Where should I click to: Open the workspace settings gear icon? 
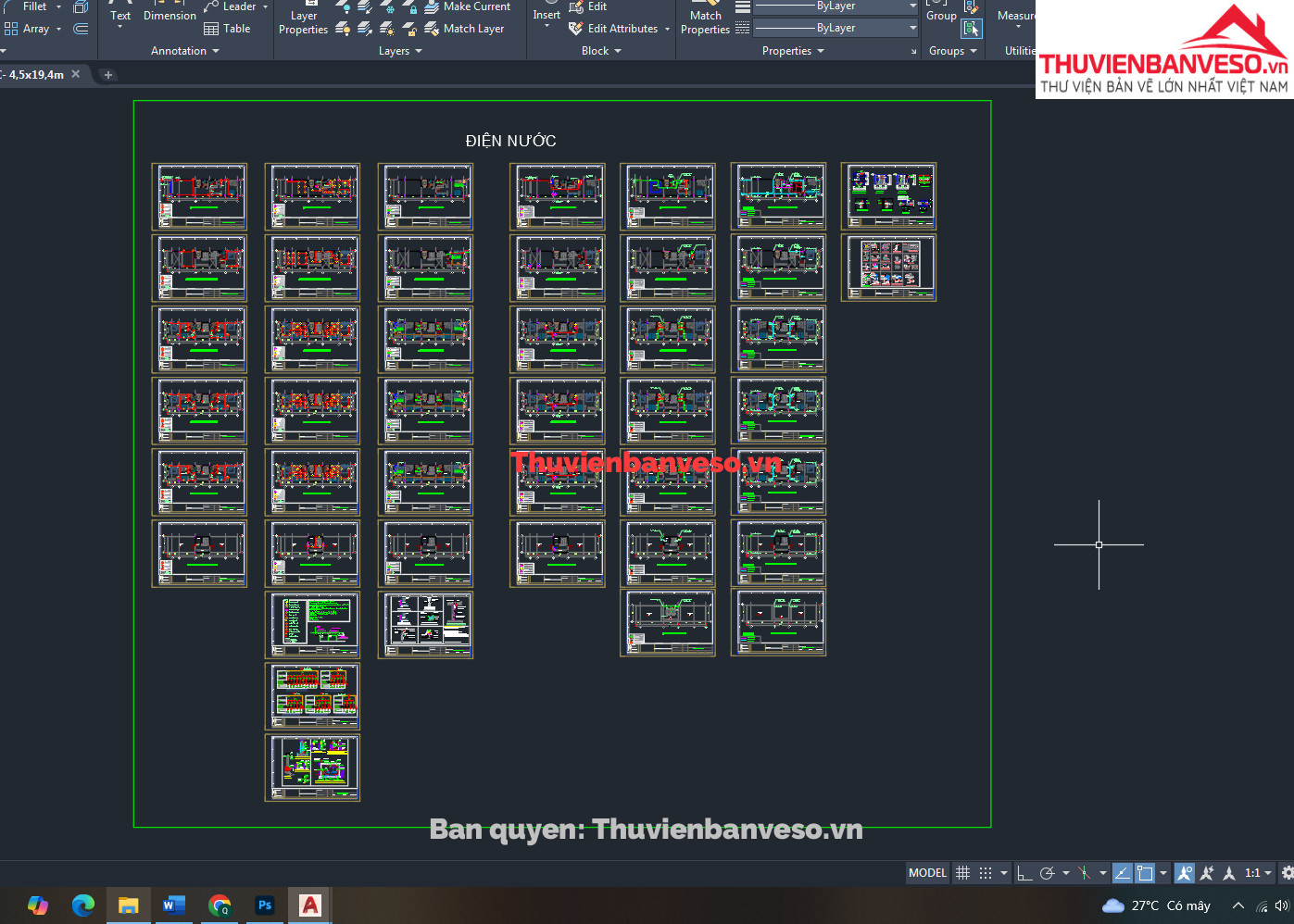pos(1287,873)
